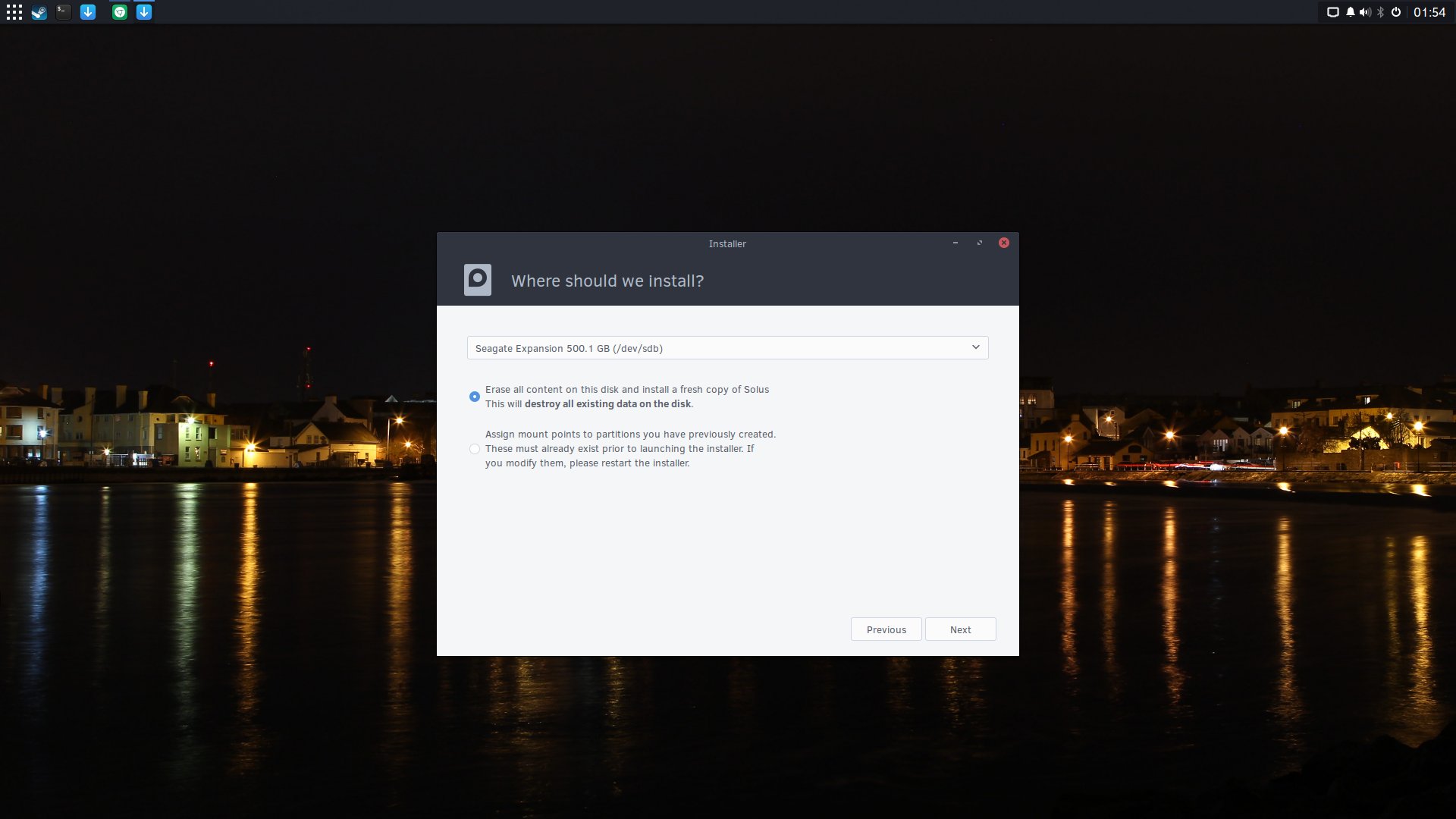This screenshot has width=1456, height=819.
Task: Open the applications grid menu
Action: pyautogui.click(x=14, y=12)
